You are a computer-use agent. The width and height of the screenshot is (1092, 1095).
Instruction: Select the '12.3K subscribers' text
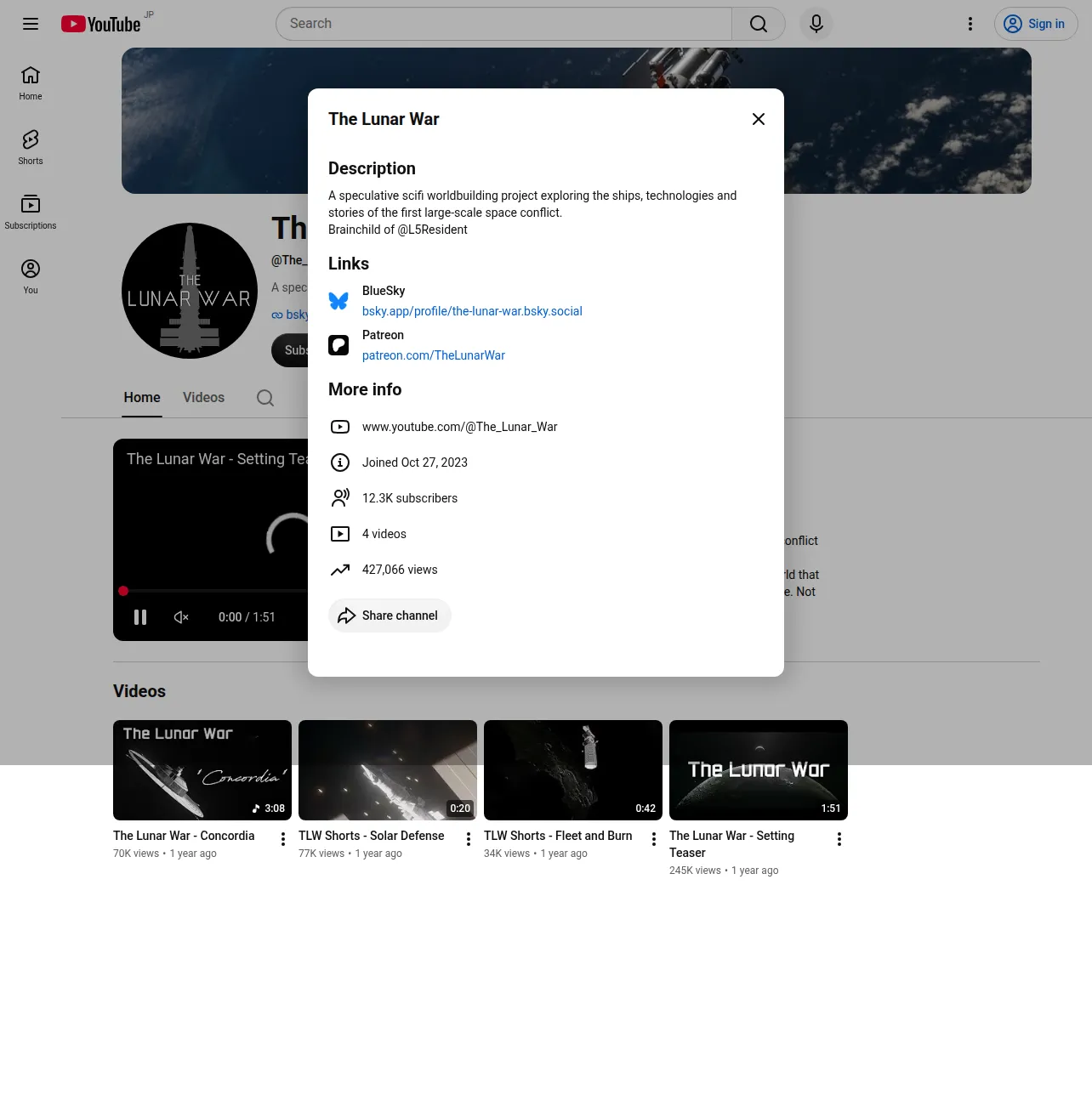410,498
